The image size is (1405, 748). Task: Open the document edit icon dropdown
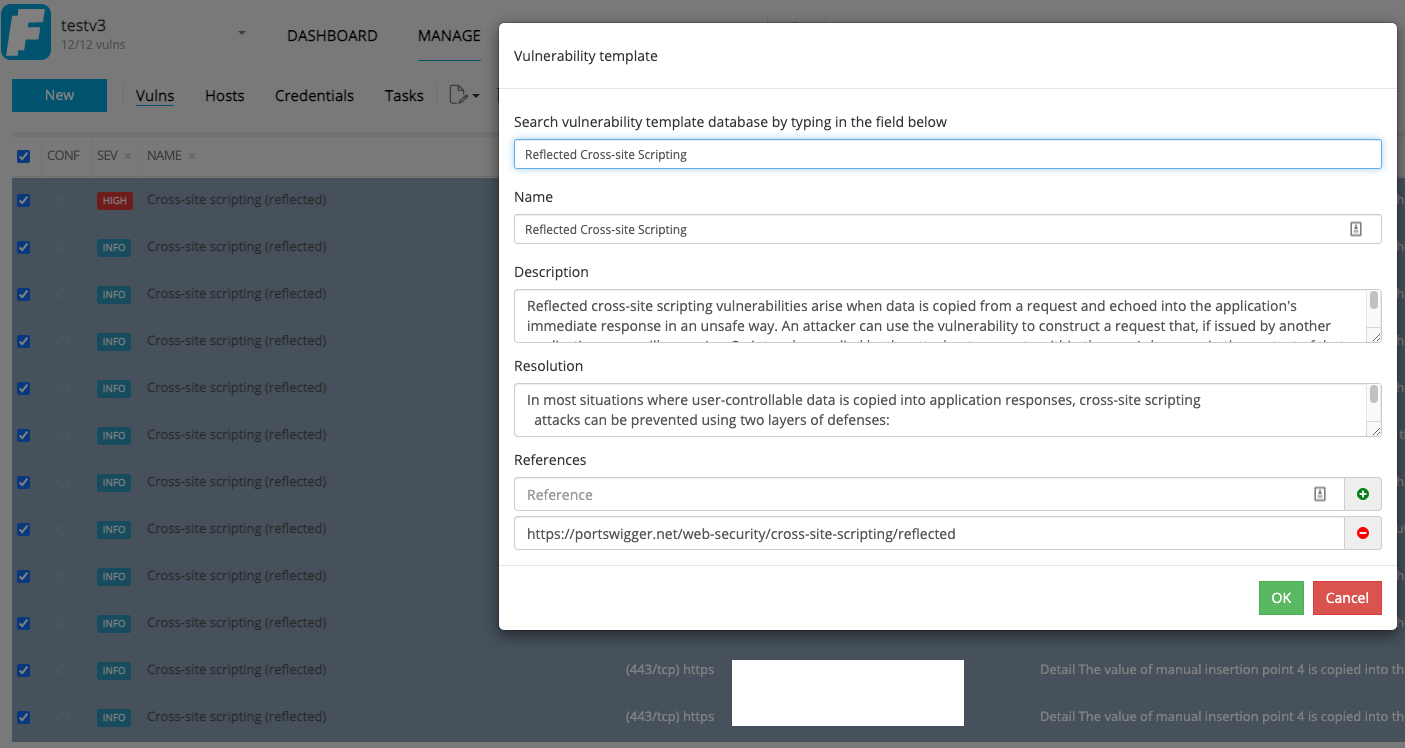coord(464,96)
